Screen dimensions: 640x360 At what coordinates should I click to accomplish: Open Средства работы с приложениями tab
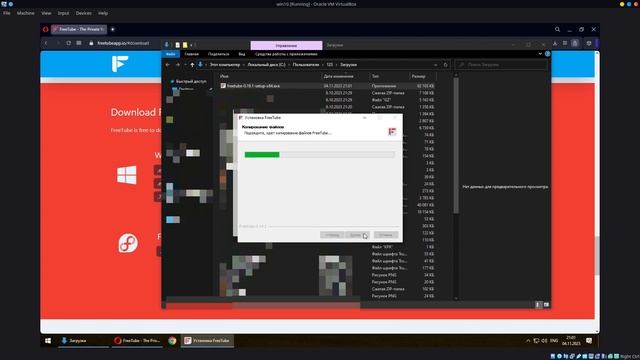coord(286,54)
